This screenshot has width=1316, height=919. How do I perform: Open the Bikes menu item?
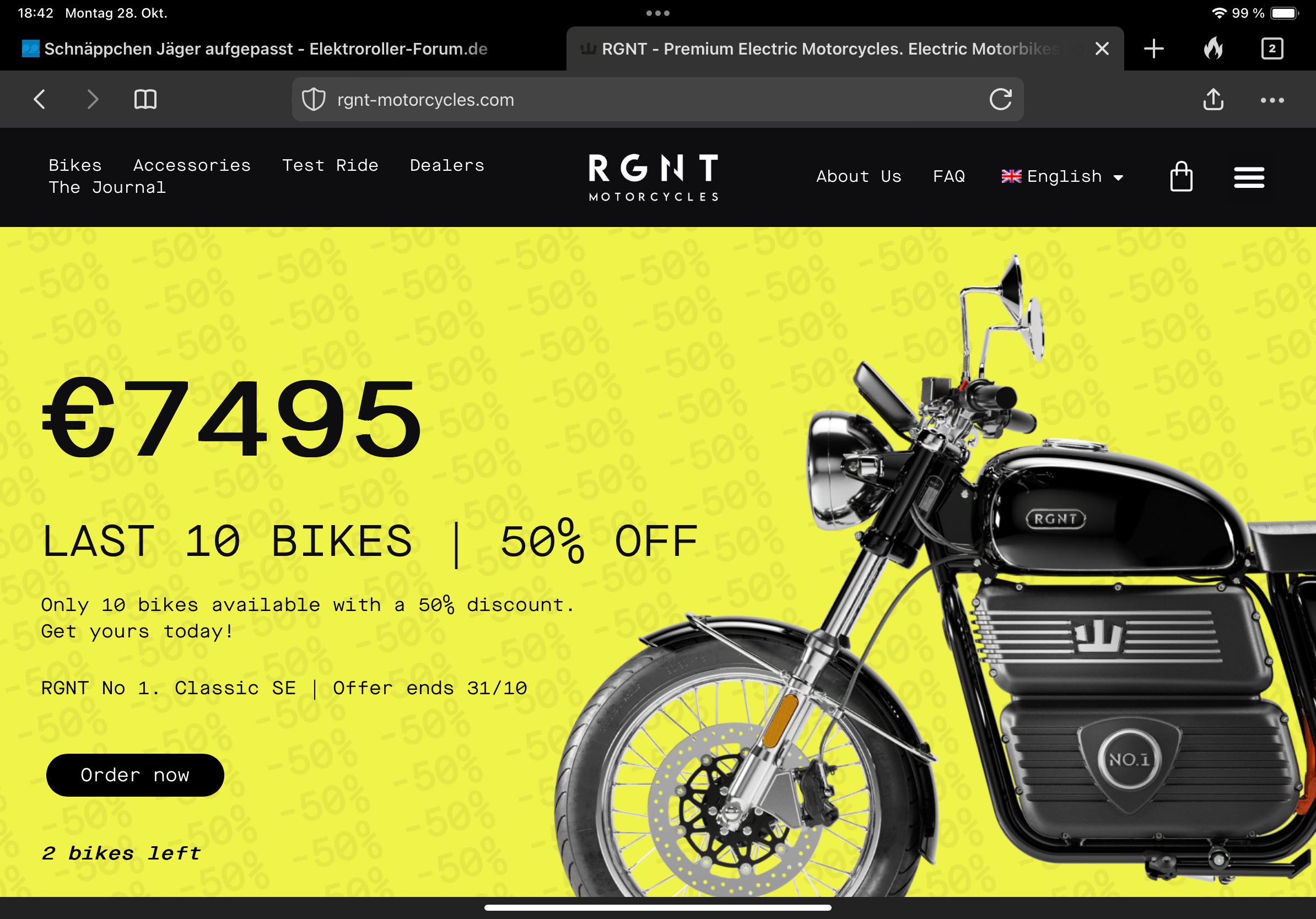(x=75, y=166)
